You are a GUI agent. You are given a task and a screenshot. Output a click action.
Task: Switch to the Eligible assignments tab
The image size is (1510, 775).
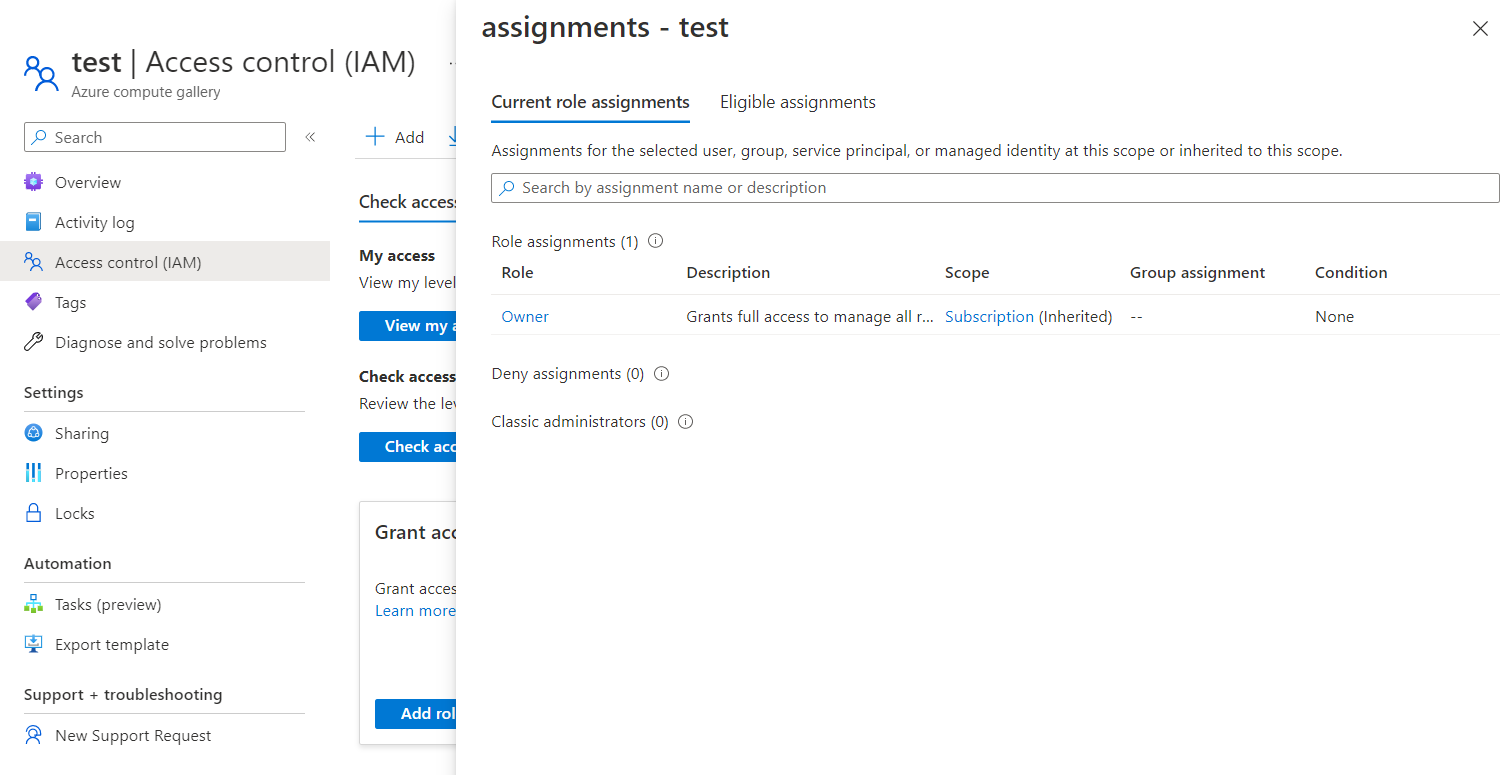click(x=797, y=101)
